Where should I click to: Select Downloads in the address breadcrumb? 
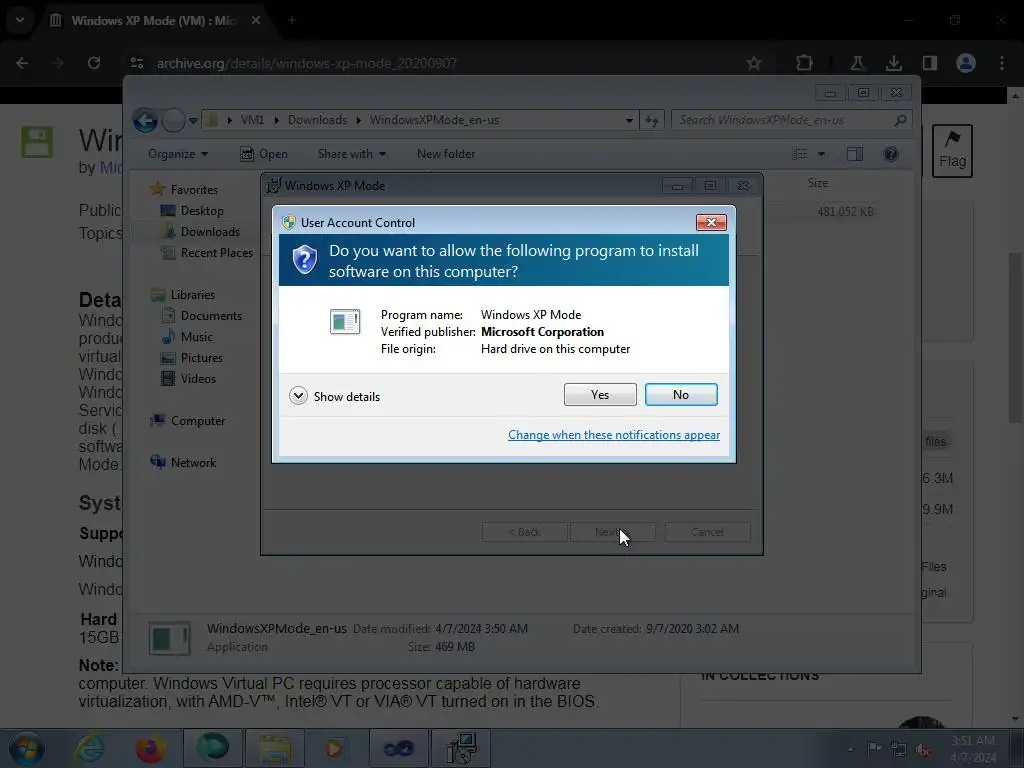pyautogui.click(x=317, y=120)
